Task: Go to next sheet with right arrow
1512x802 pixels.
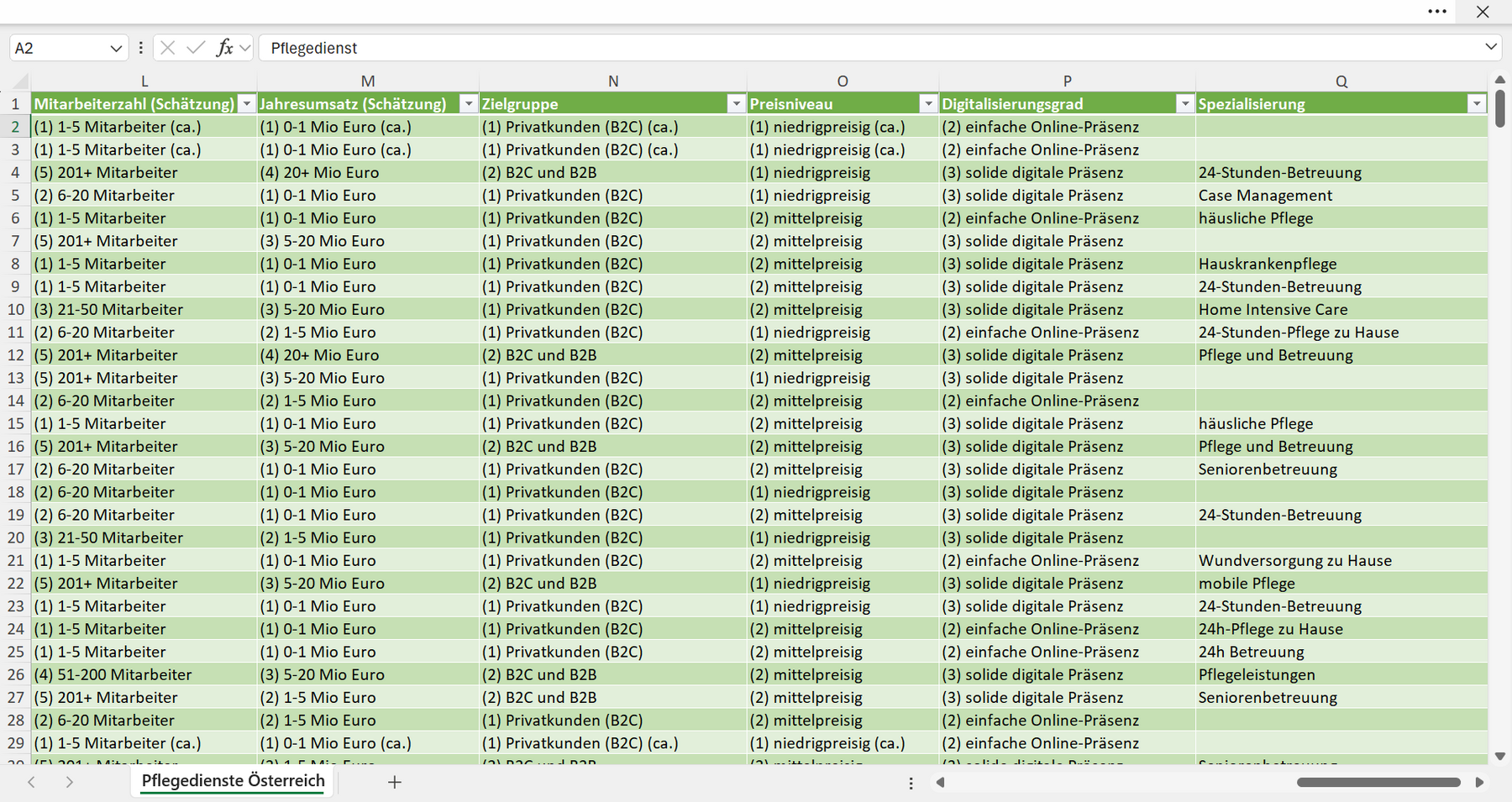Action: [70, 782]
